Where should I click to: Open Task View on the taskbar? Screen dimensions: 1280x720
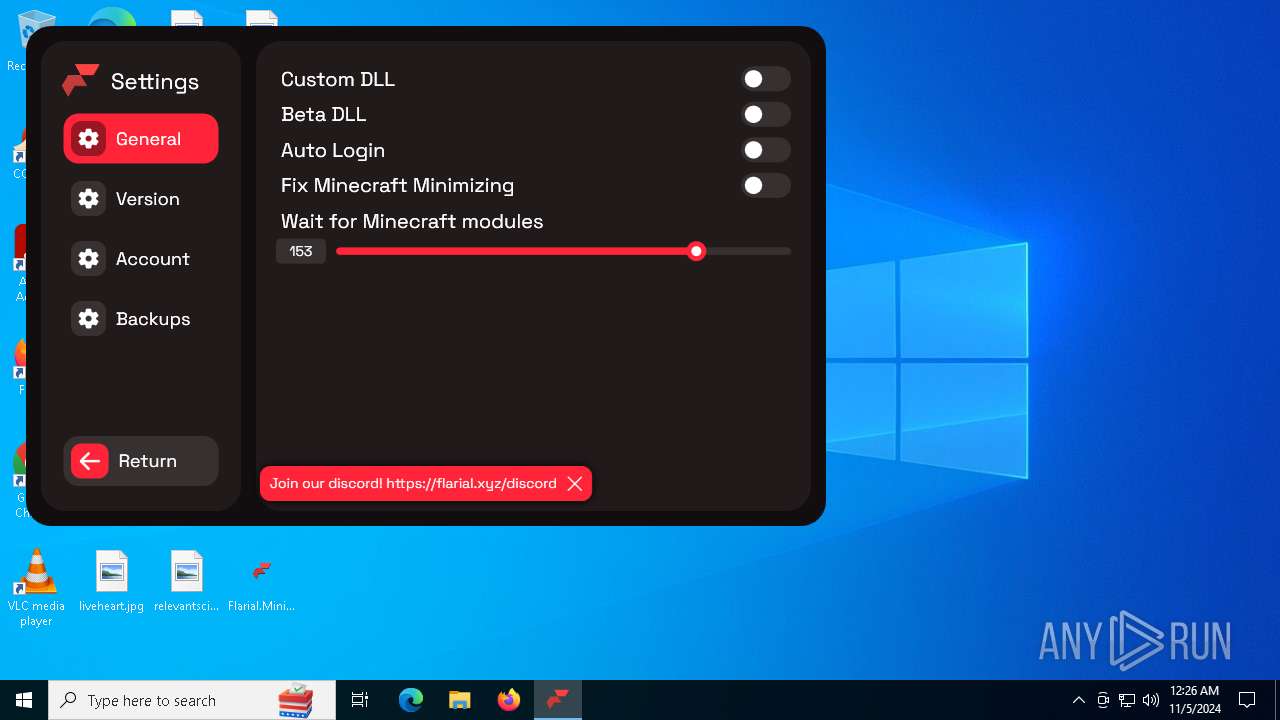(x=360, y=700)
